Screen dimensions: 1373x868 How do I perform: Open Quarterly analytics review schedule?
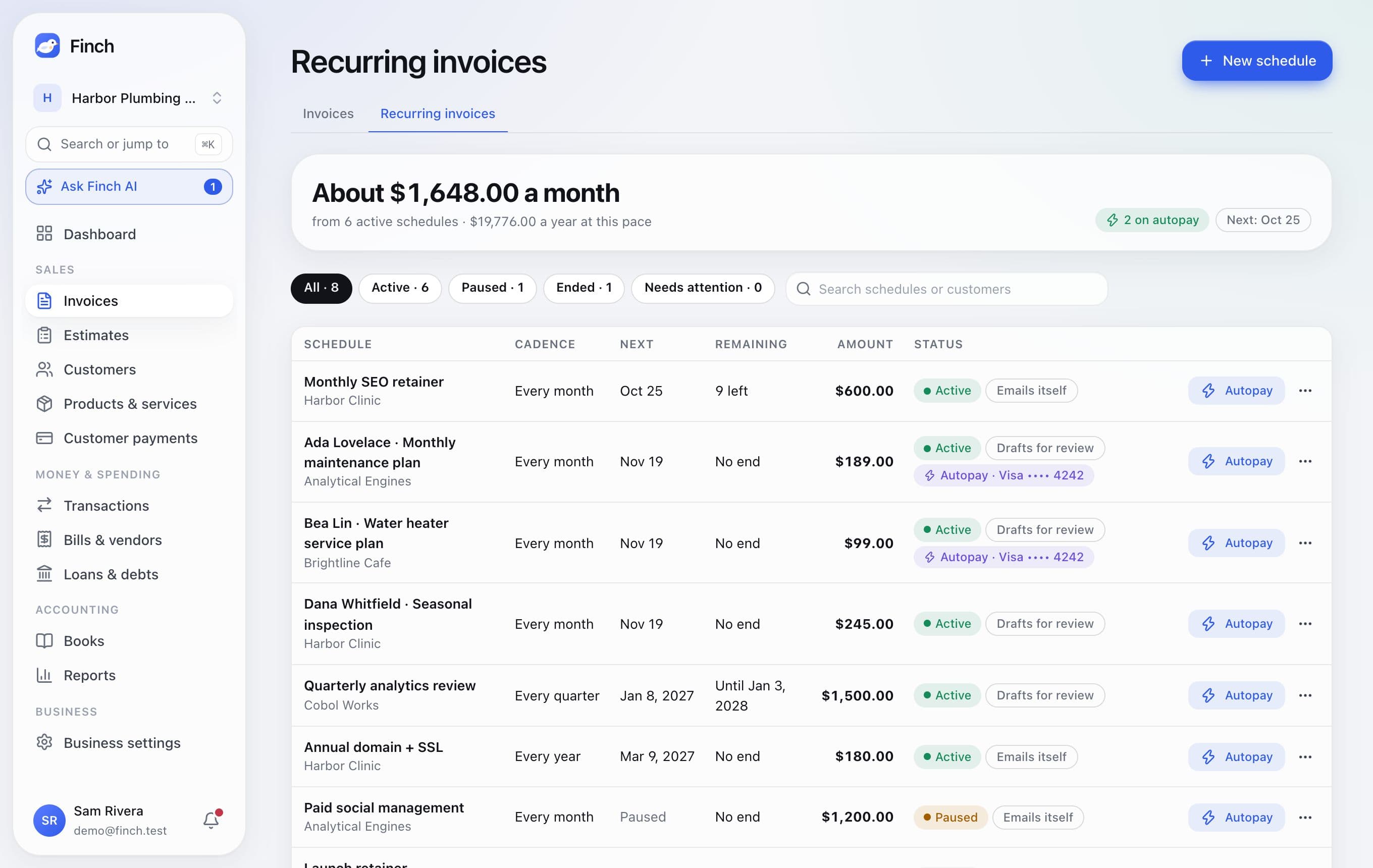pos(389,685)
